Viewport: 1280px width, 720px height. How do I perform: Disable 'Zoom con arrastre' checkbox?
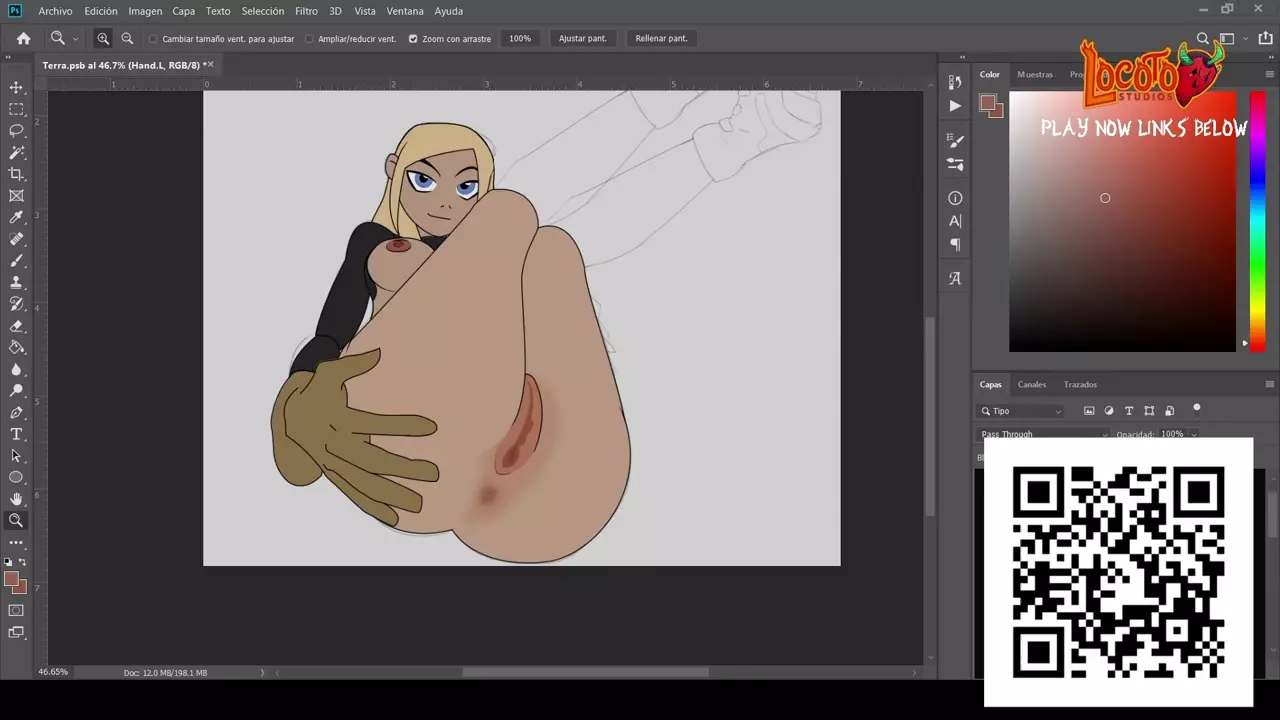tap(413, 39)
